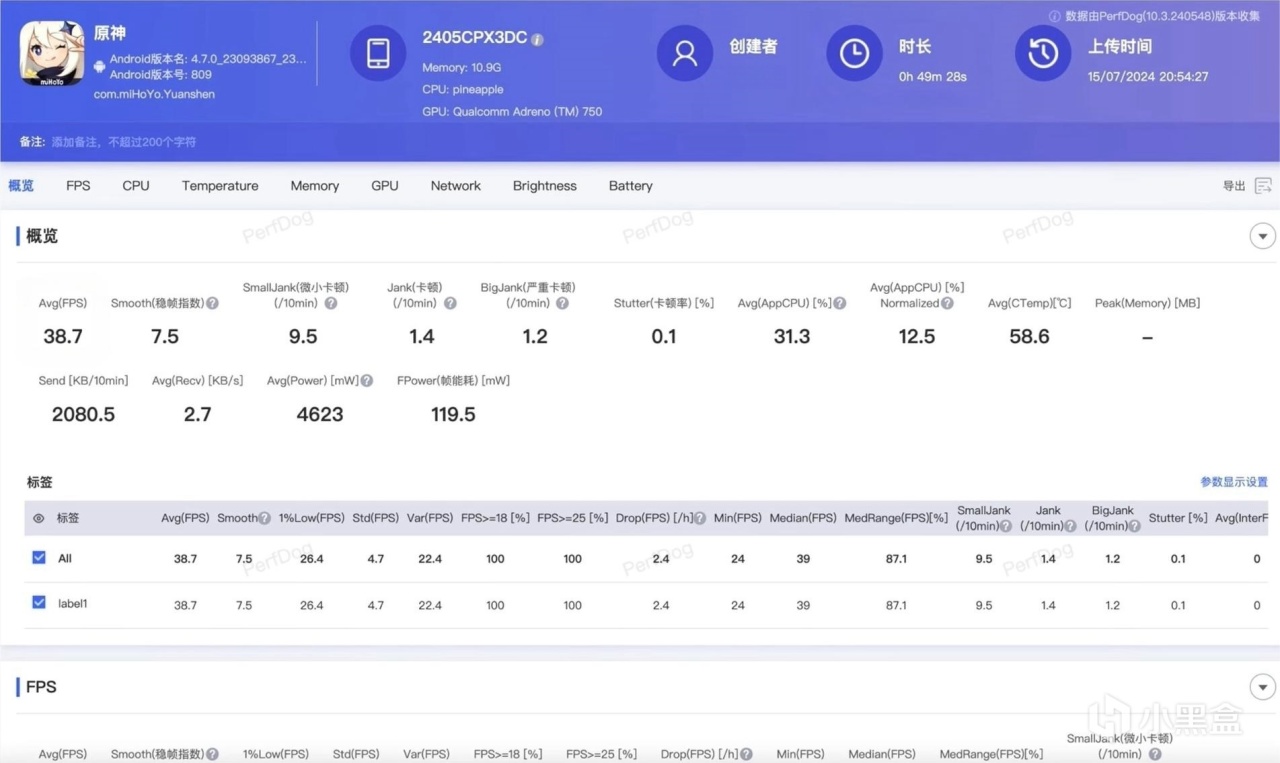Open help for Jank(卡顿) in overview metrics
This screenshot has width=1280, height=763.
click(450, 303)
